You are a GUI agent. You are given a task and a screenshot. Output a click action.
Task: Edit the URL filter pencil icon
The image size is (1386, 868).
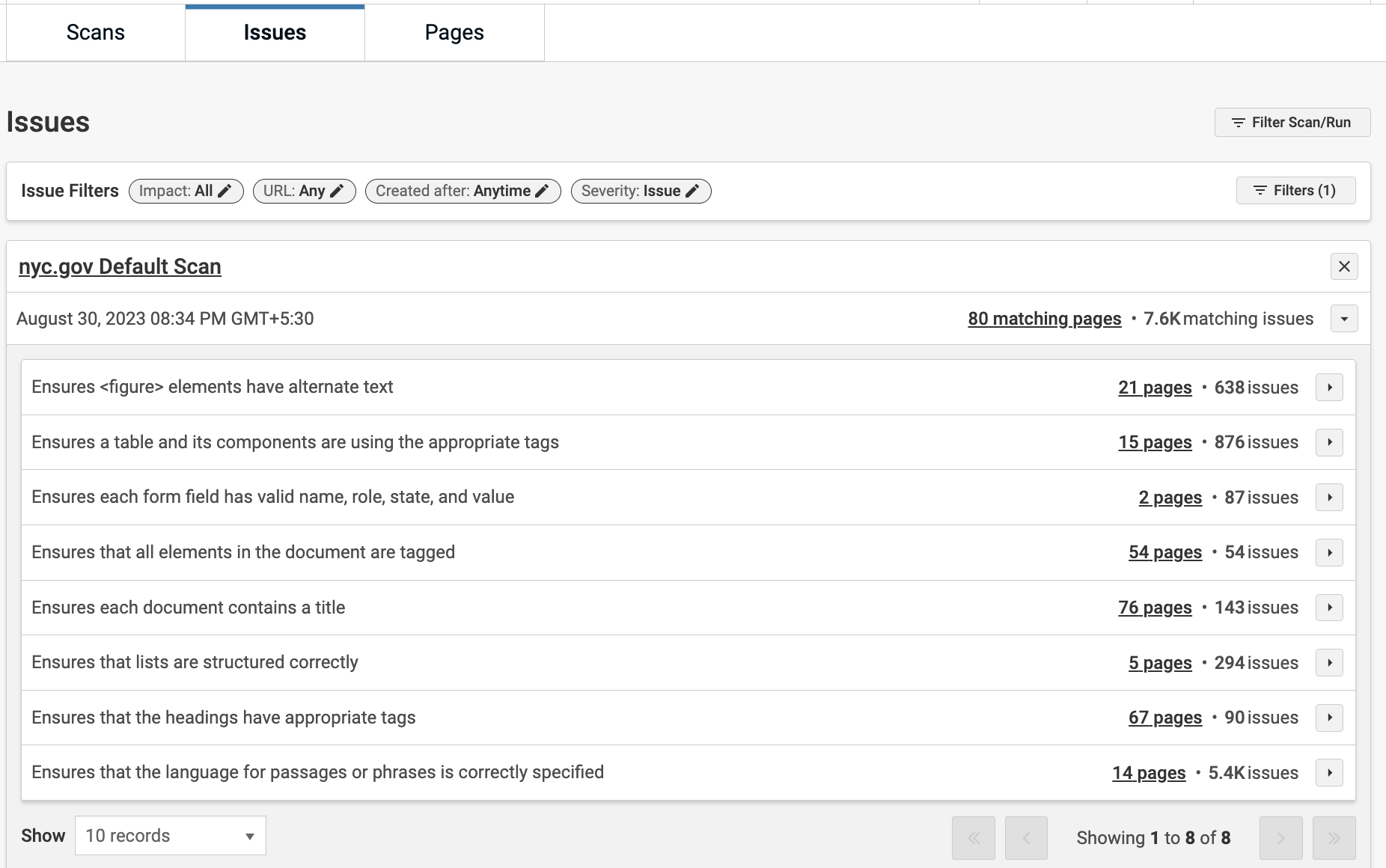click(338, 191)
